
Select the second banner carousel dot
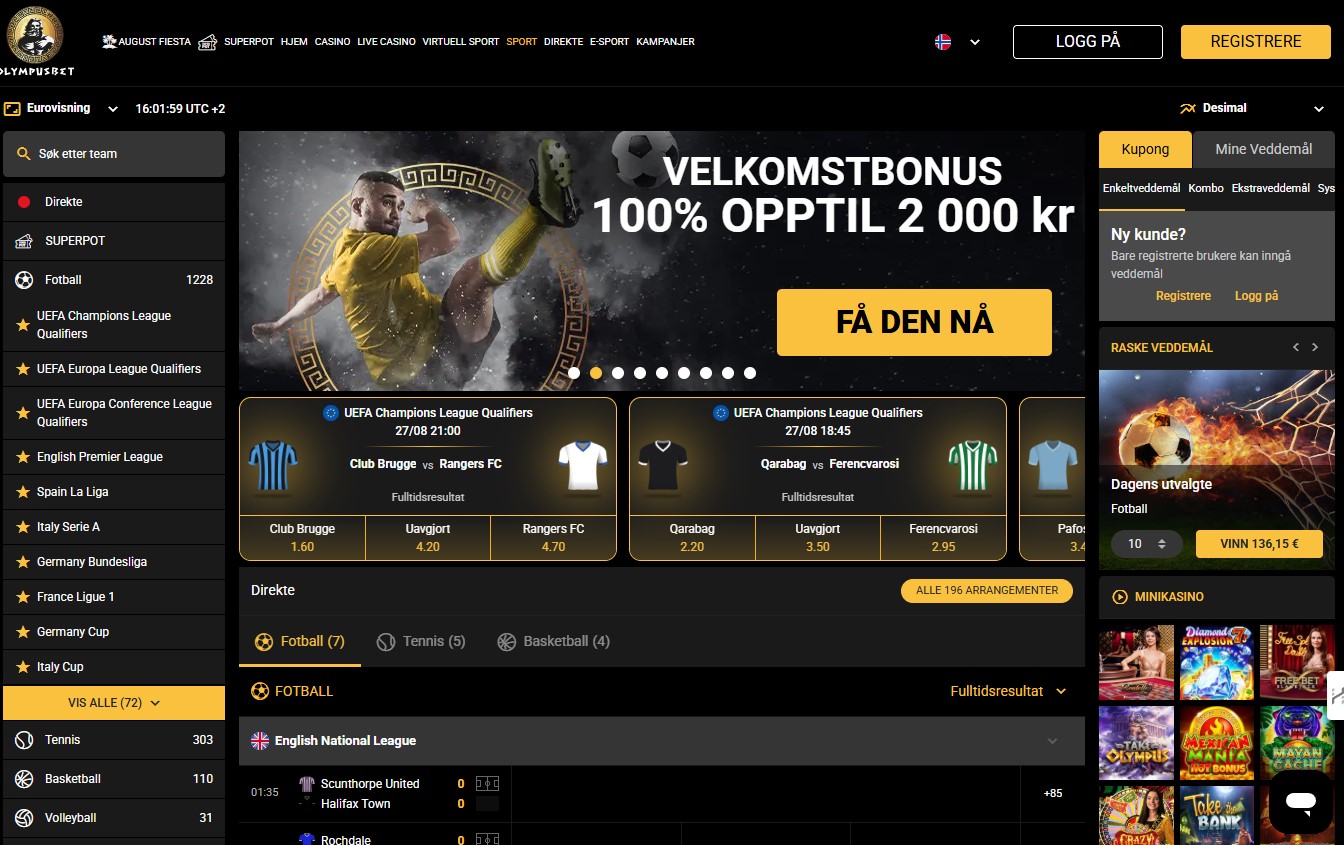pos(596,373)
